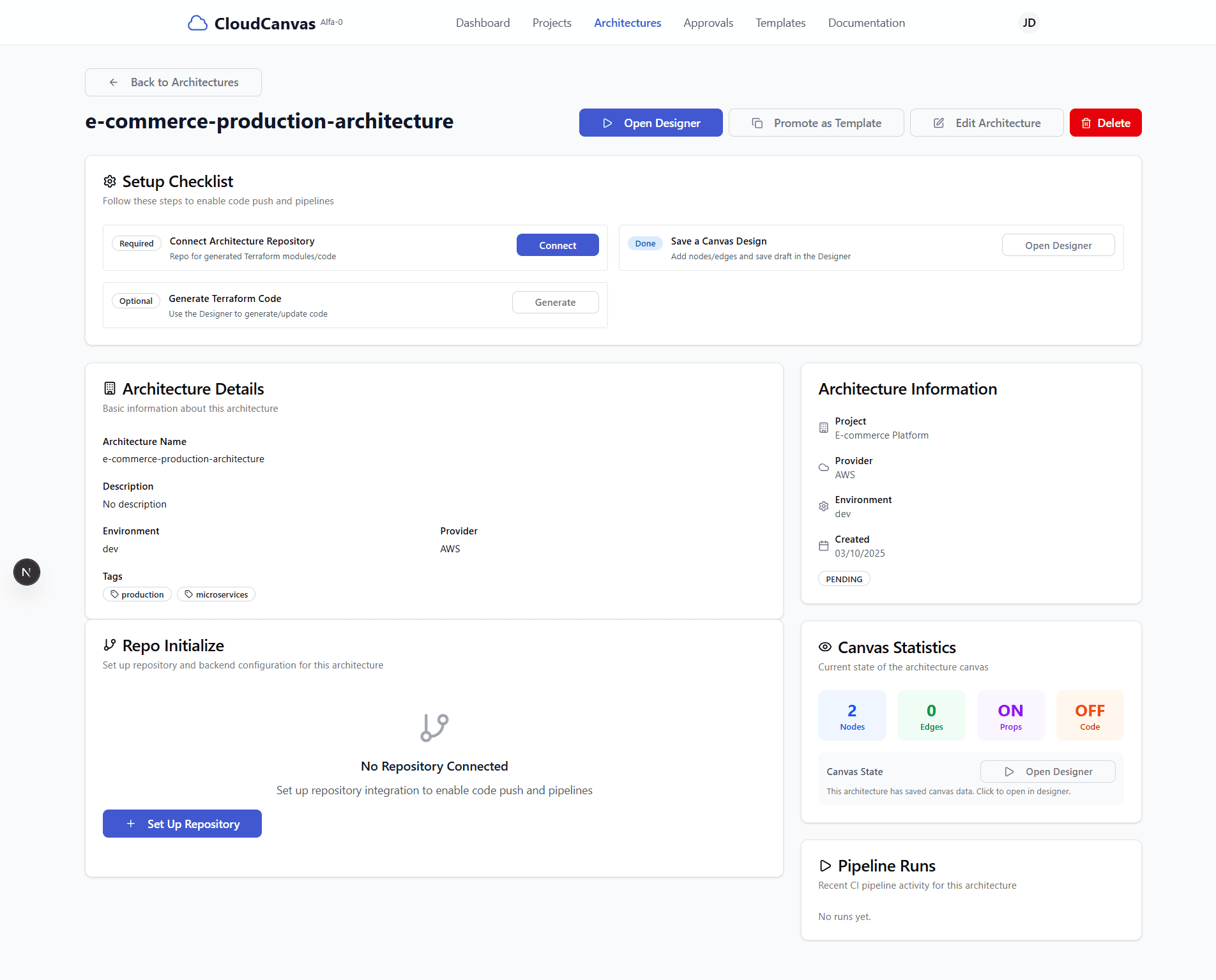
Task: Click the round N badge icon
Action: (27, 572)
